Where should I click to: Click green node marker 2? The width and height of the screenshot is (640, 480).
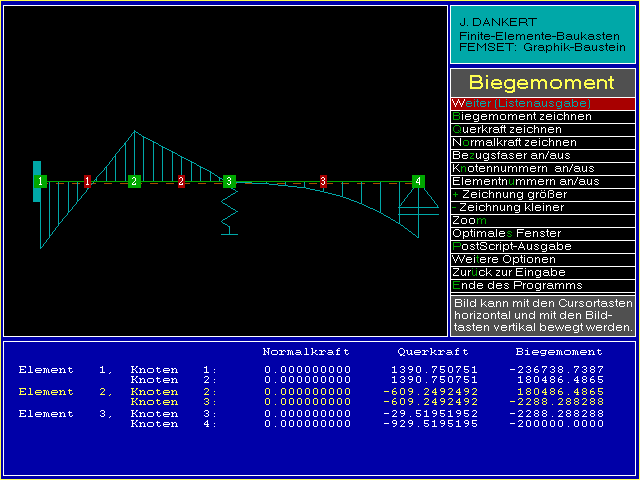click(x=134, y=181)
